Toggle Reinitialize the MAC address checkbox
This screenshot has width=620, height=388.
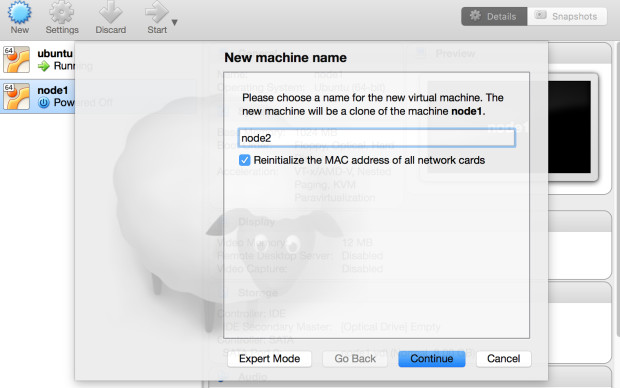244,160
